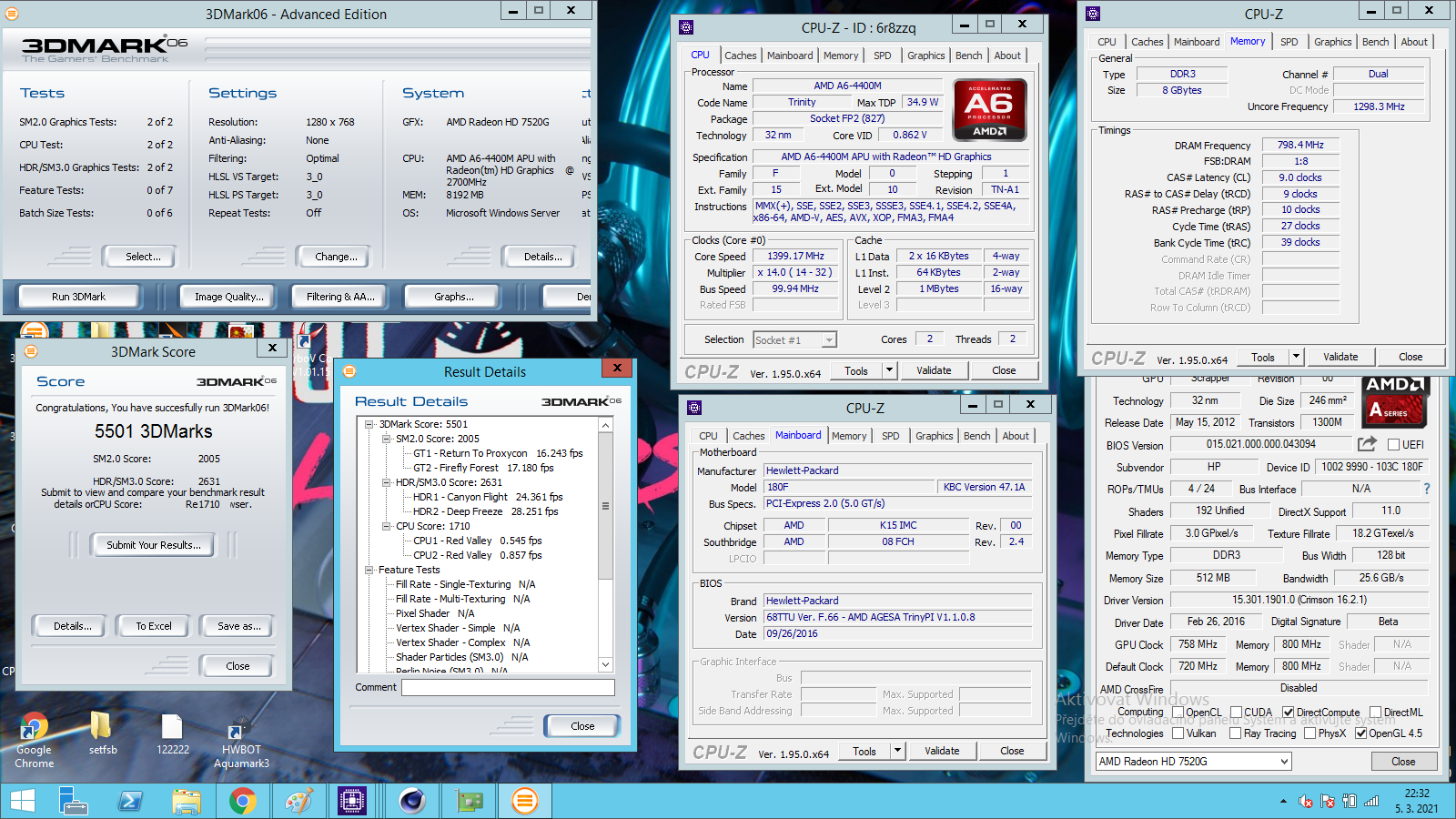The image size is (1456, 819).
Task: Toggle the PhysX checkbox
Action: click(x=1309, y=733)
